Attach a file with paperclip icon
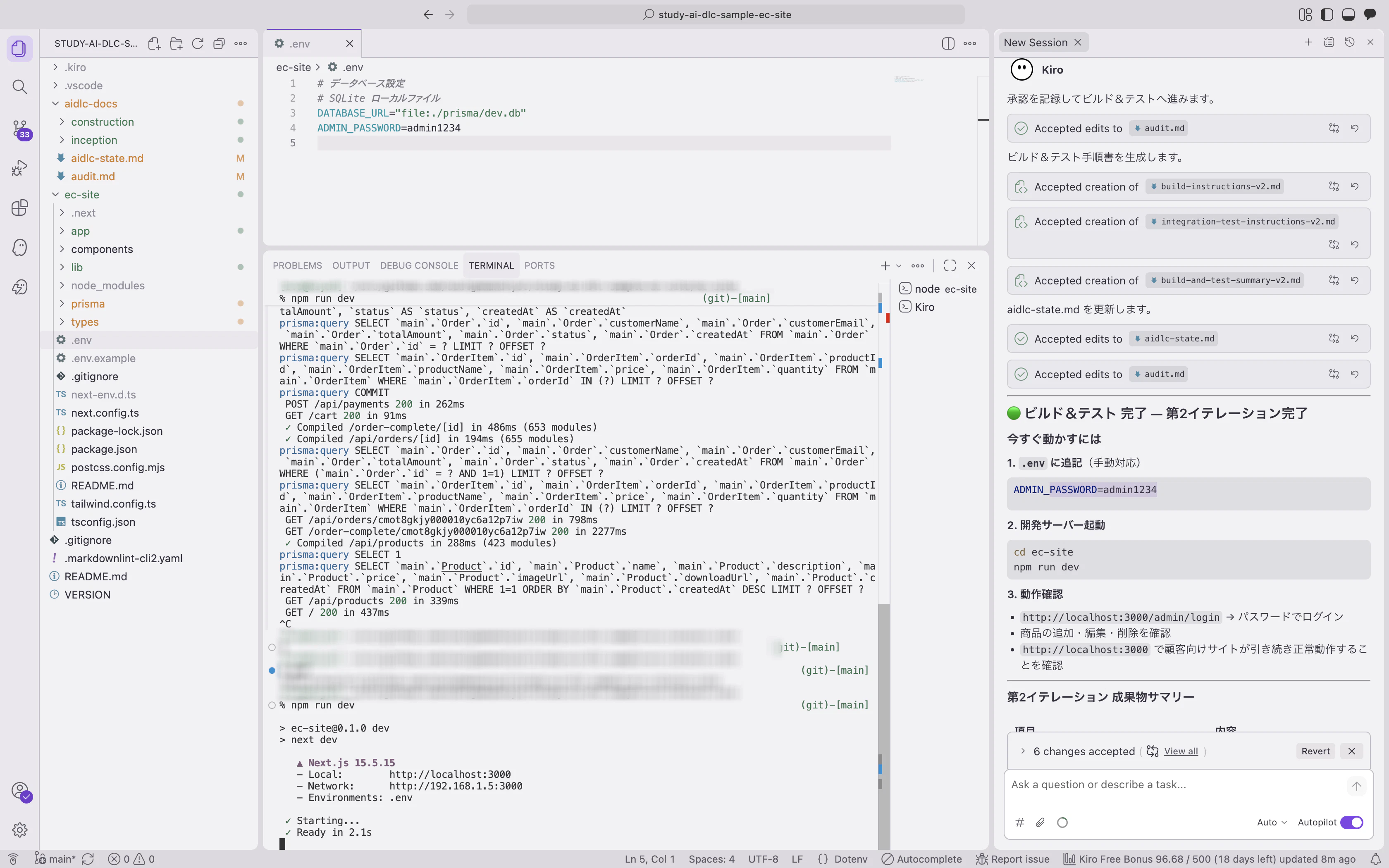This screenshot has width=1389, height=868. (x=1040, y=822)
